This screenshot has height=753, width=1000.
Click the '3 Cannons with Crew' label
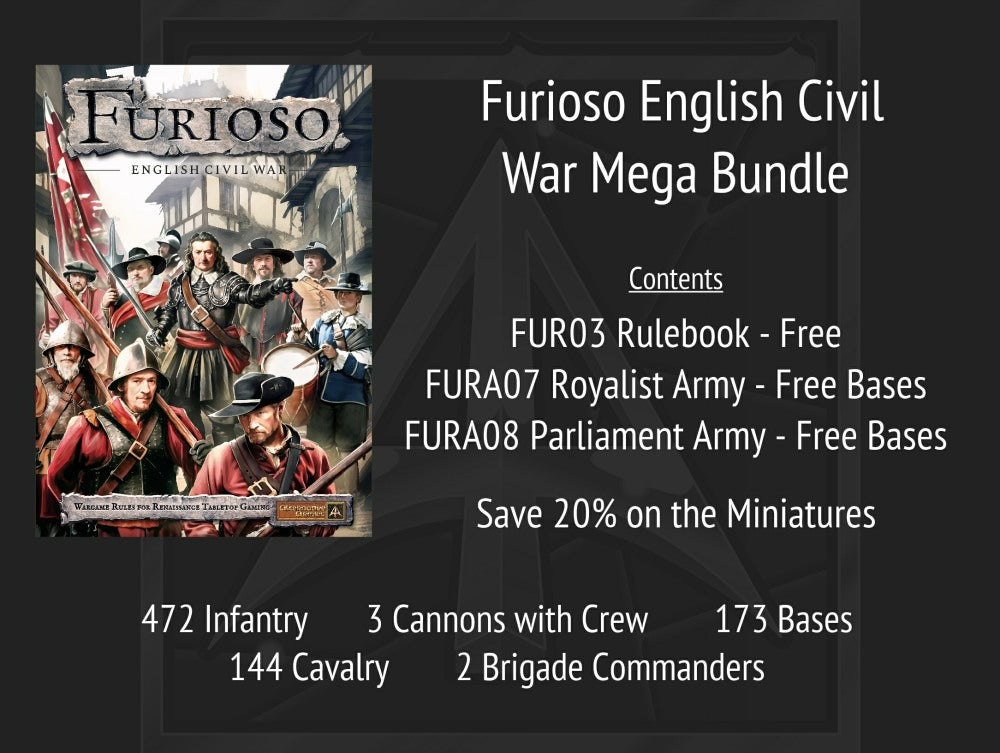[x=507, y=620]
